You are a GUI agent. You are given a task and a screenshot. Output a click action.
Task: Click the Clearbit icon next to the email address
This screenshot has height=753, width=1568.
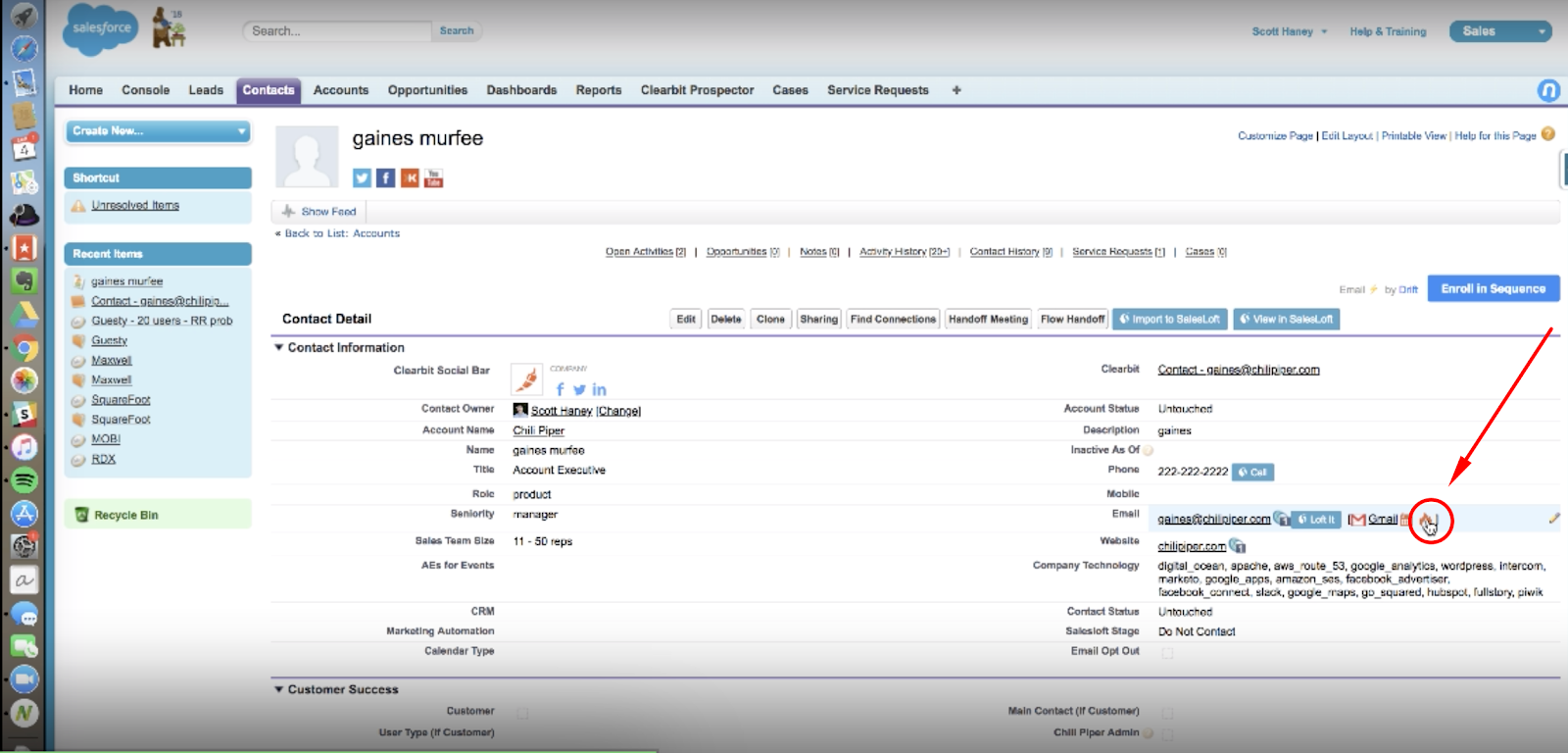tap(1281, 519)
